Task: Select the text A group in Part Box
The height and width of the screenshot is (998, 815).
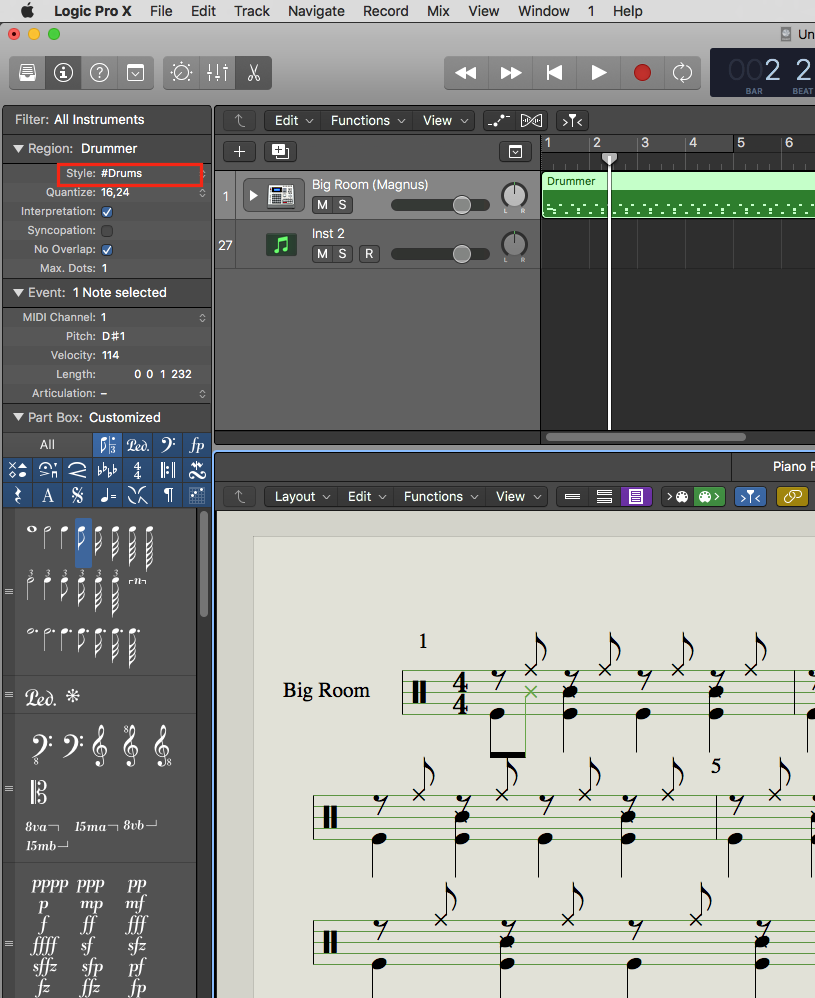Action: (x=48, y=495)
